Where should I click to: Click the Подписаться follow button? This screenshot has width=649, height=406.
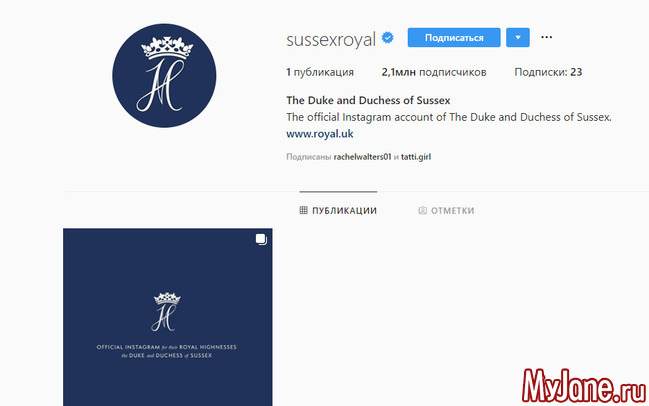click(454, 38)
